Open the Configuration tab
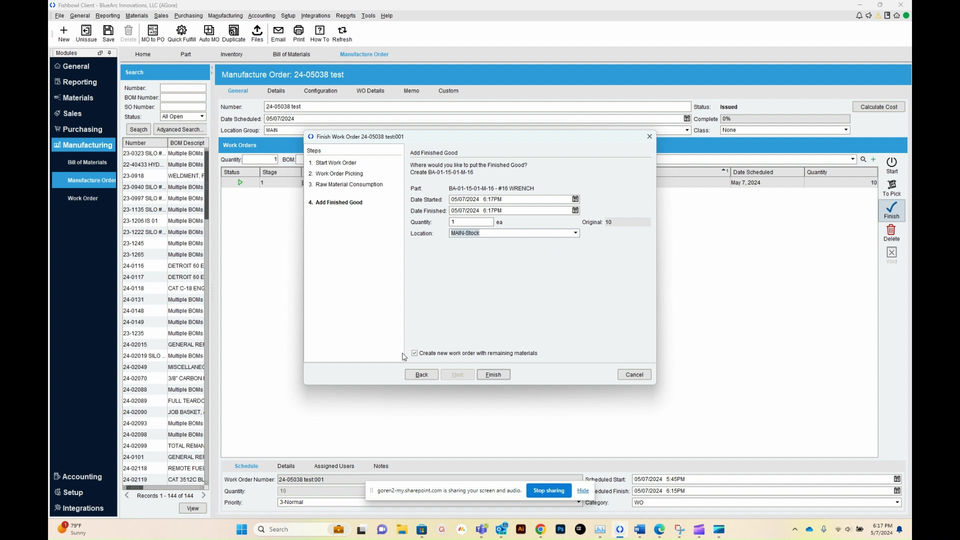960x540 pixels. (320, 91)
